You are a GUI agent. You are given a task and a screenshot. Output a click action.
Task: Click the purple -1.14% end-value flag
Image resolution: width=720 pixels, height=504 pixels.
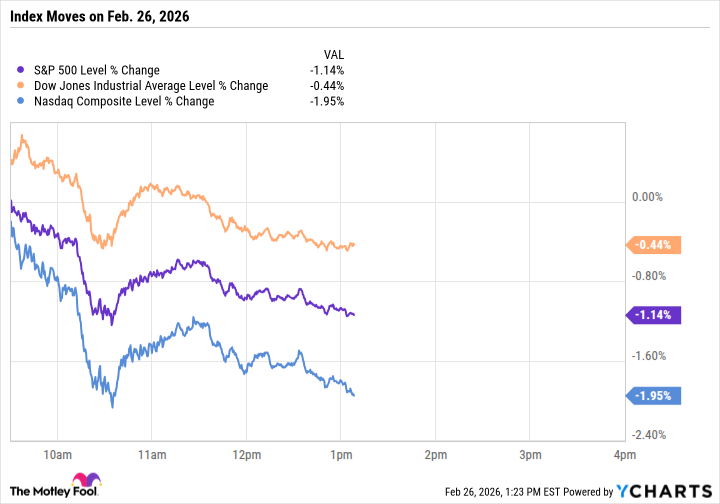point(654,315)
